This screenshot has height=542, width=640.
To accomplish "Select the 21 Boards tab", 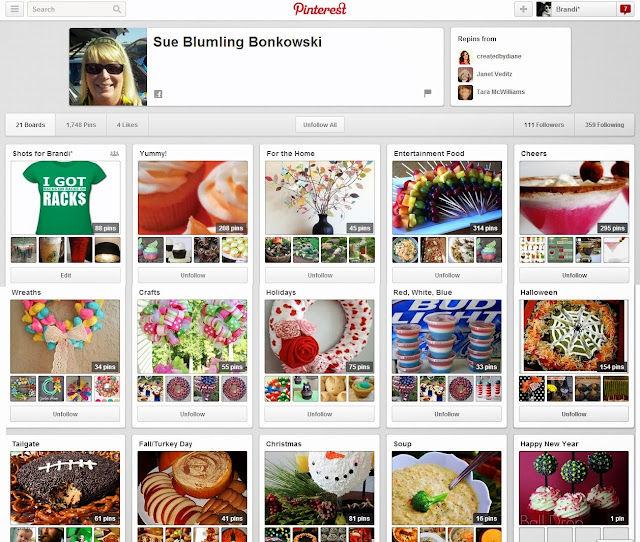I will coord(31,125).
